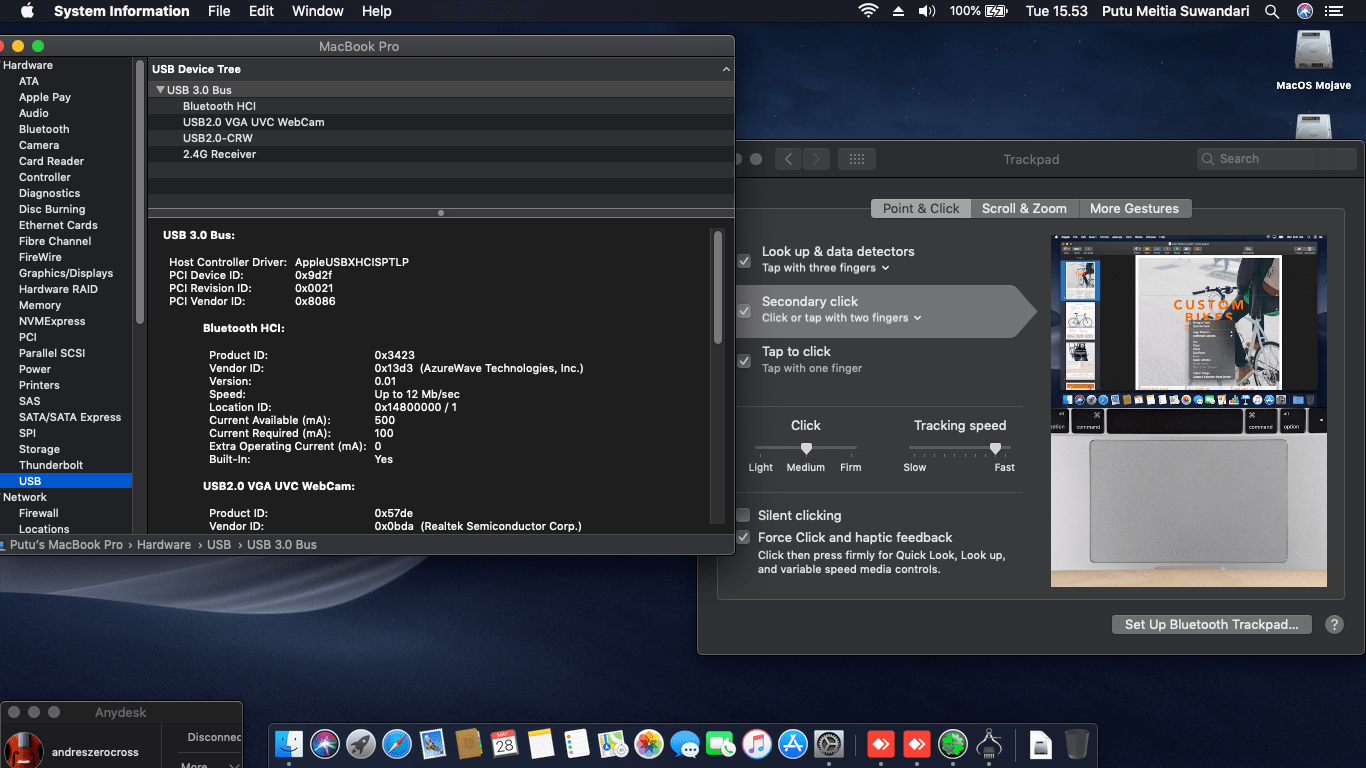
Task: Open the Maps app in the Dock
Action: [613, 744]
